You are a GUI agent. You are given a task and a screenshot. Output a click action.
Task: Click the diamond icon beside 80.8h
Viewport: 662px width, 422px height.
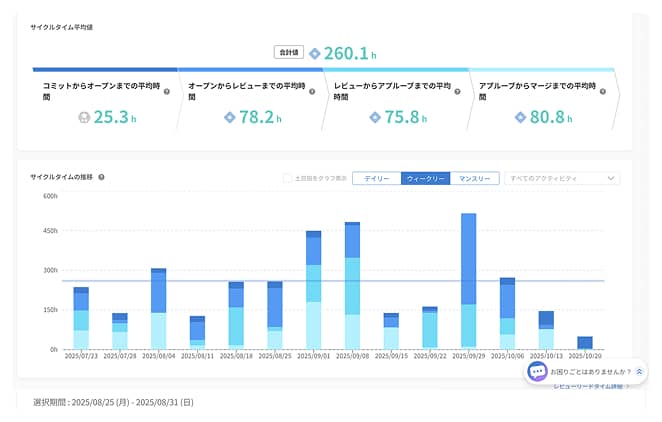click(520, 117)
